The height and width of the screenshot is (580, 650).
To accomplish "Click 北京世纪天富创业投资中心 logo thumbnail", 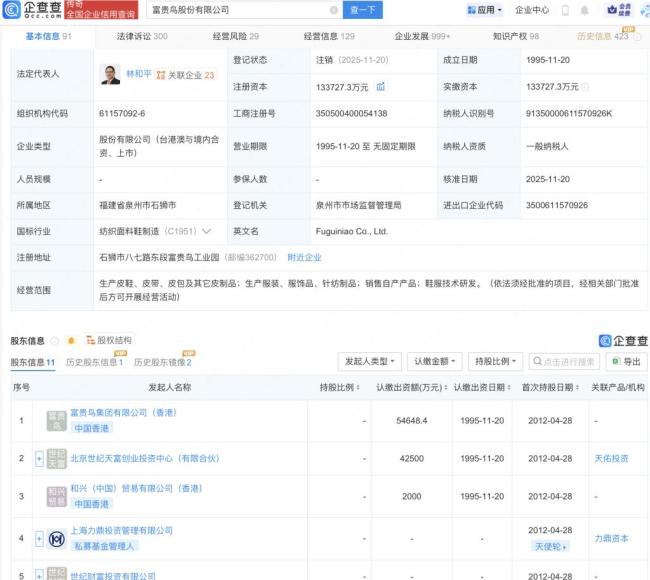I will pos(56,459).
